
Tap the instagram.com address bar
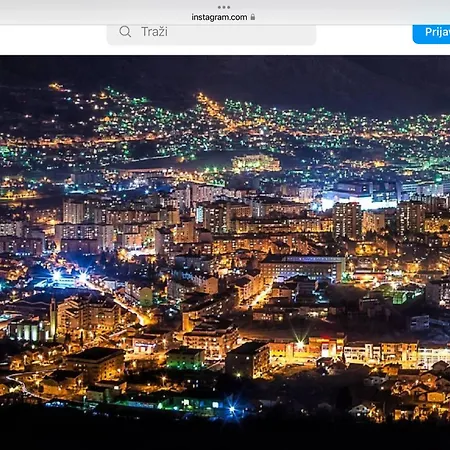click(x=223, y=17)
